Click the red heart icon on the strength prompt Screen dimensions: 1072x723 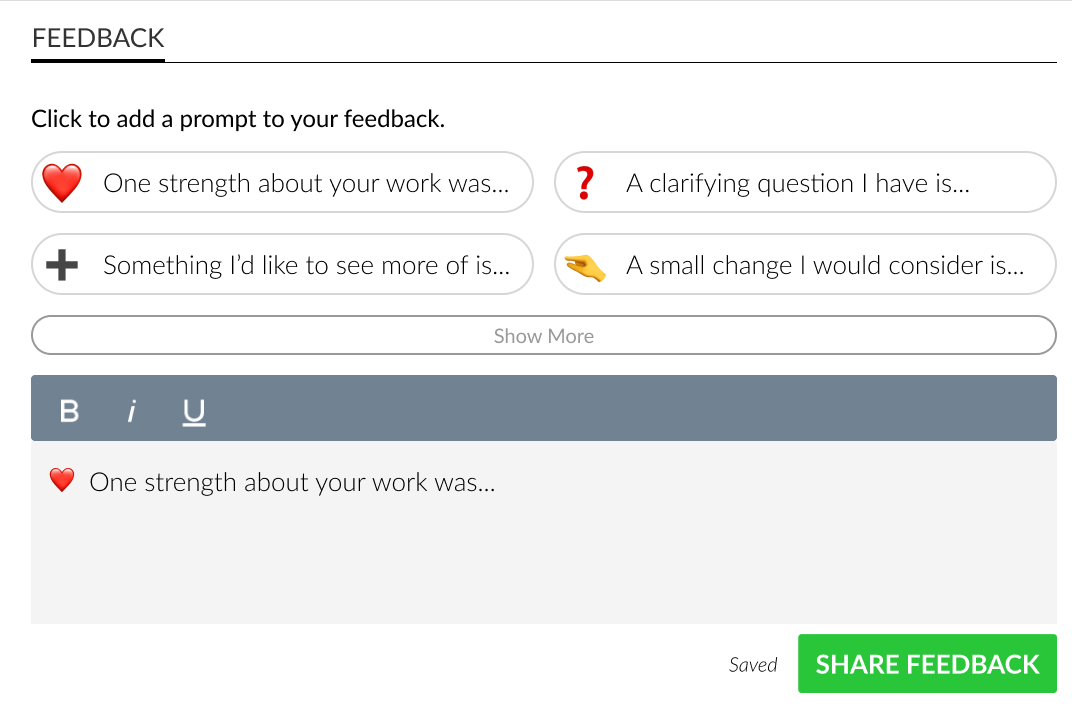tap(62, 183)
